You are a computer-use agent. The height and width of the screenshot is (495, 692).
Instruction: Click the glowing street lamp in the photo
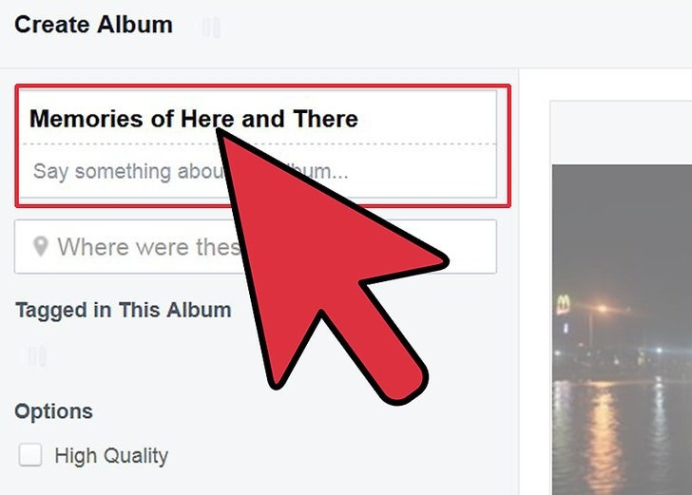[602, 308]
